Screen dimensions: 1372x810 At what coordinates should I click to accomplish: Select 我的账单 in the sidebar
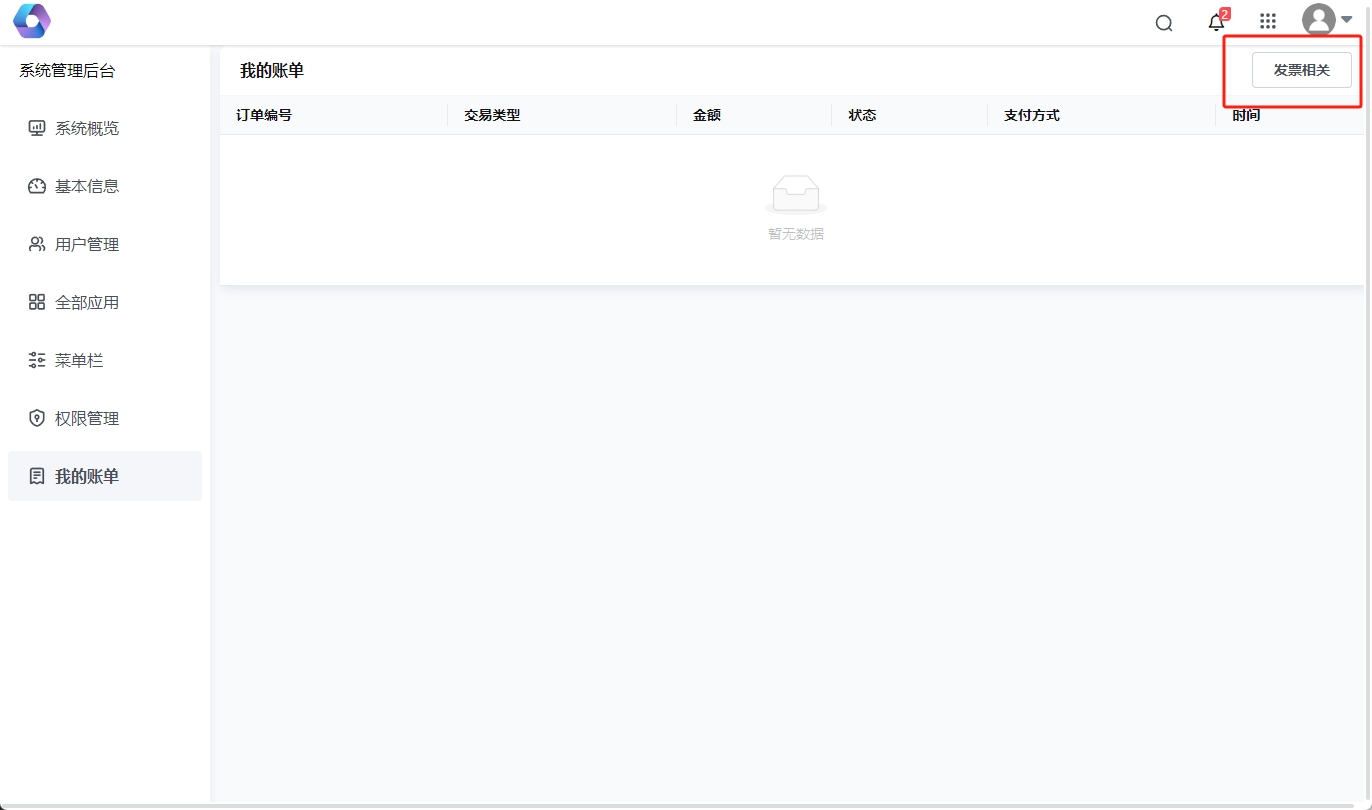87,476
